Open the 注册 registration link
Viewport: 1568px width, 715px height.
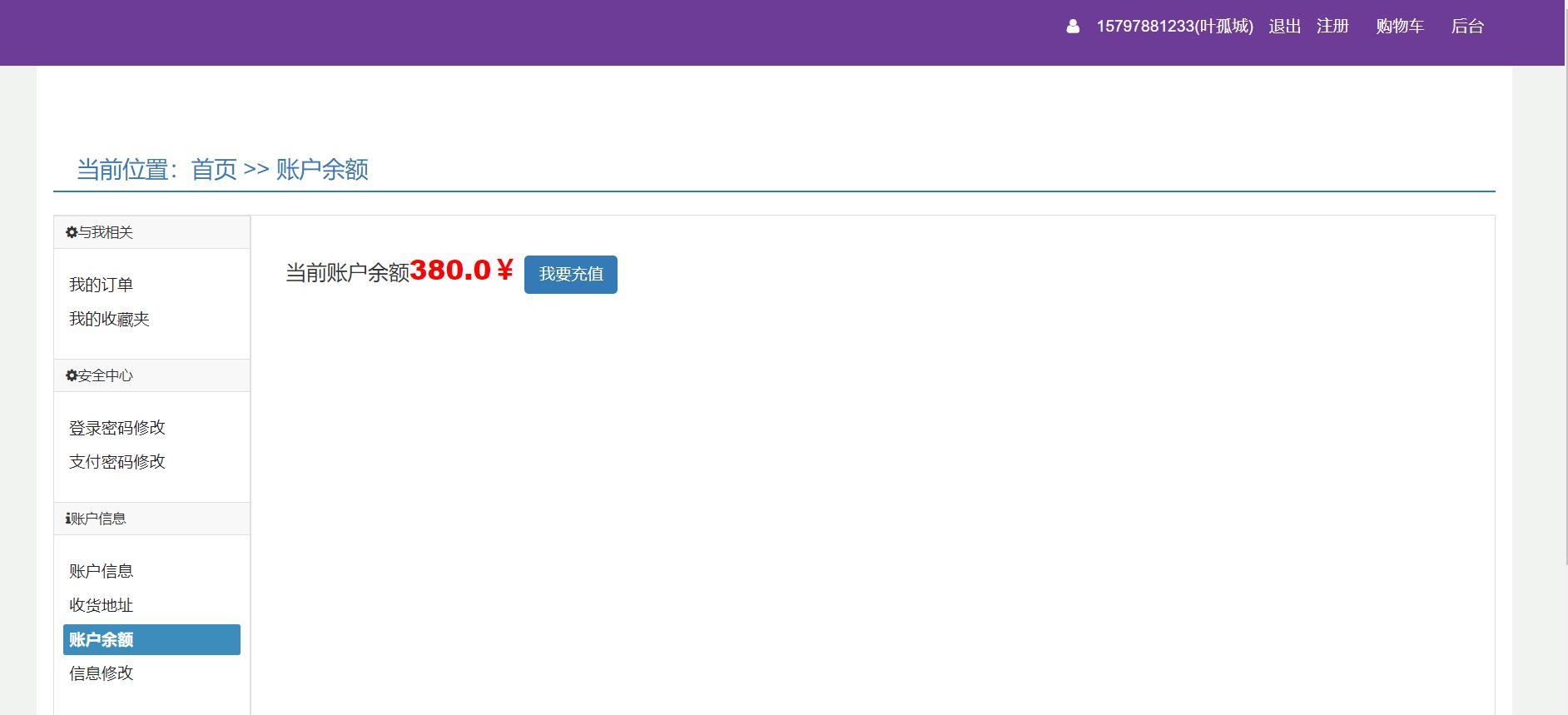click(1332, 27)
